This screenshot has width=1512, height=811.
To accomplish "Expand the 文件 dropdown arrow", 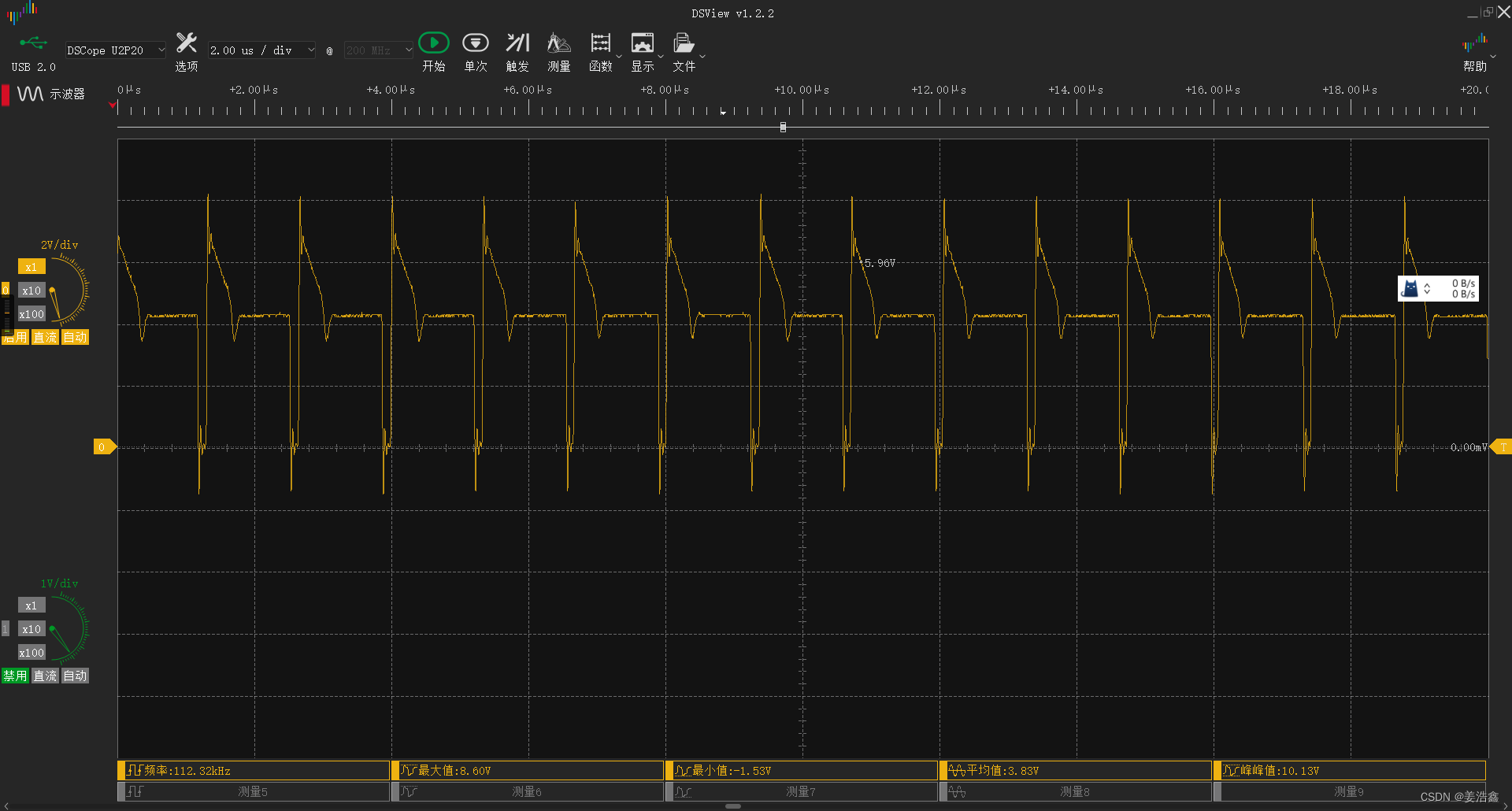I will [702, 57].
